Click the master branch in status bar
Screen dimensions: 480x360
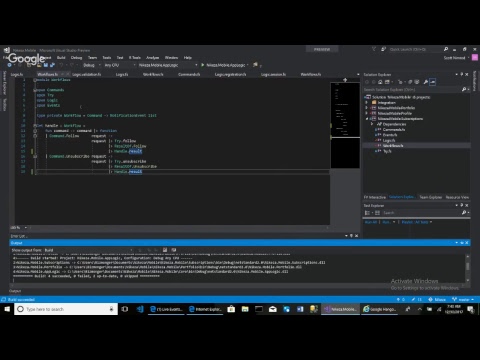(463, 299)
